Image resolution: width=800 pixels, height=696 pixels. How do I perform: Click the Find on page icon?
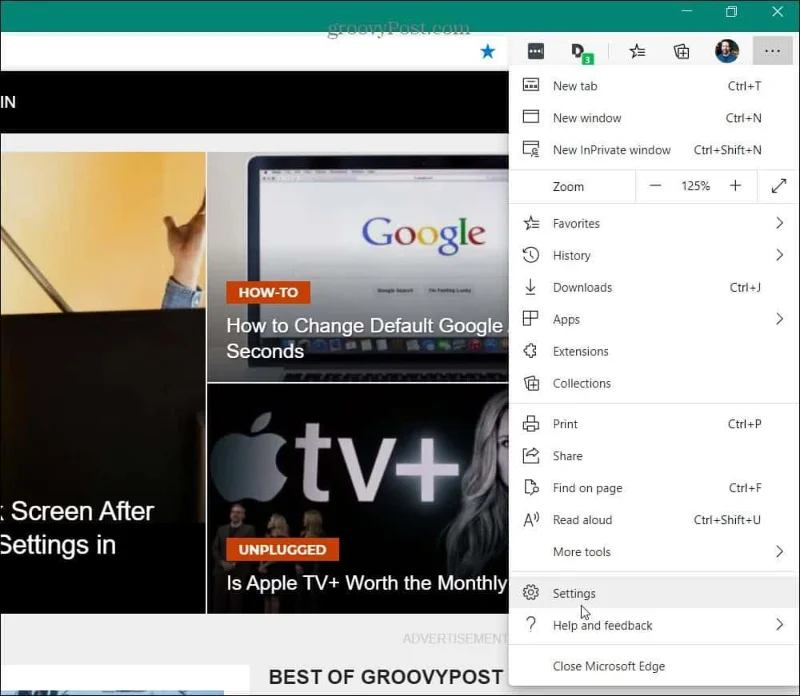click(531, 487)
